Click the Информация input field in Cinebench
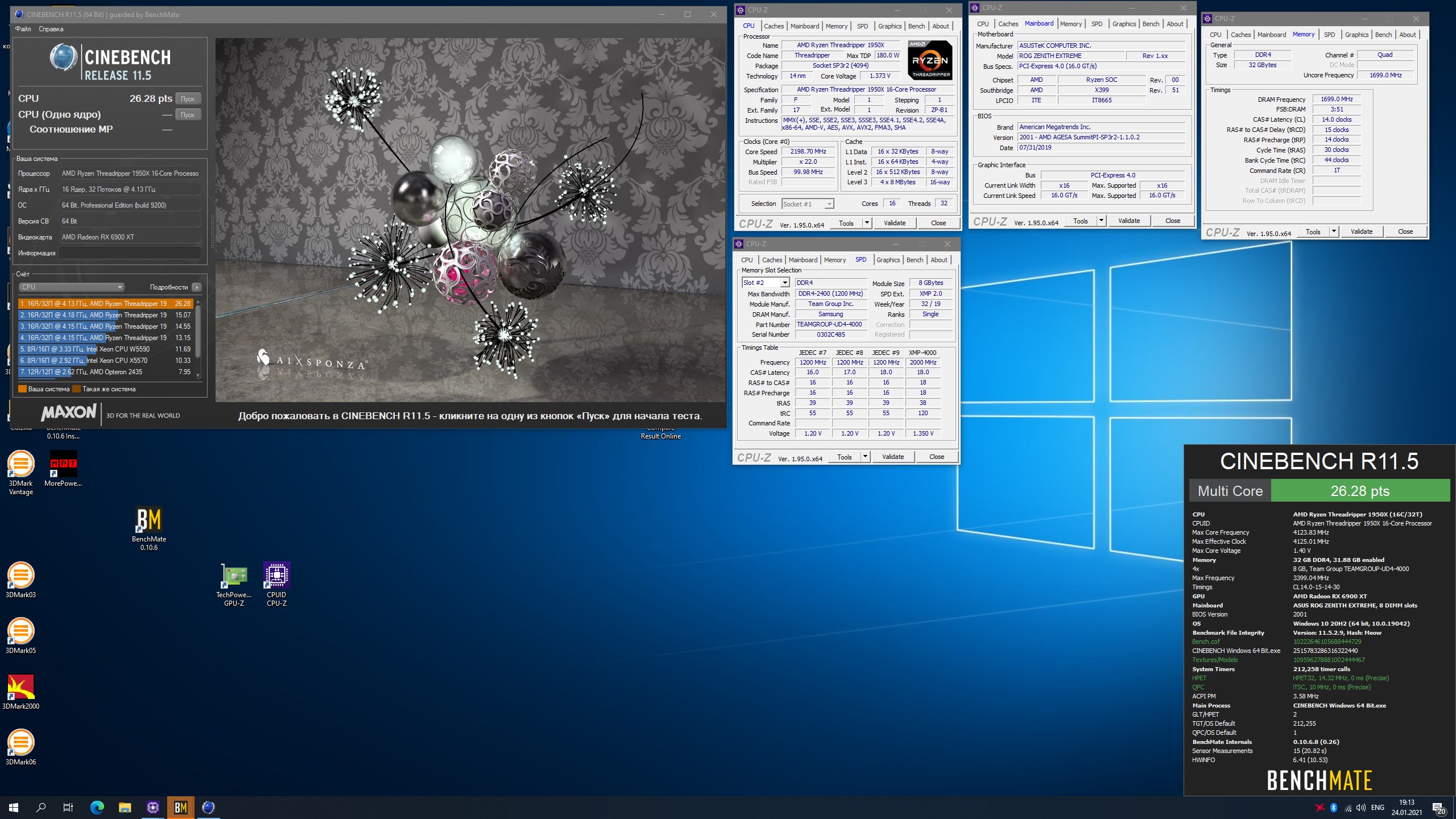This screenshot has height=819, width=1456. [130, 253]
